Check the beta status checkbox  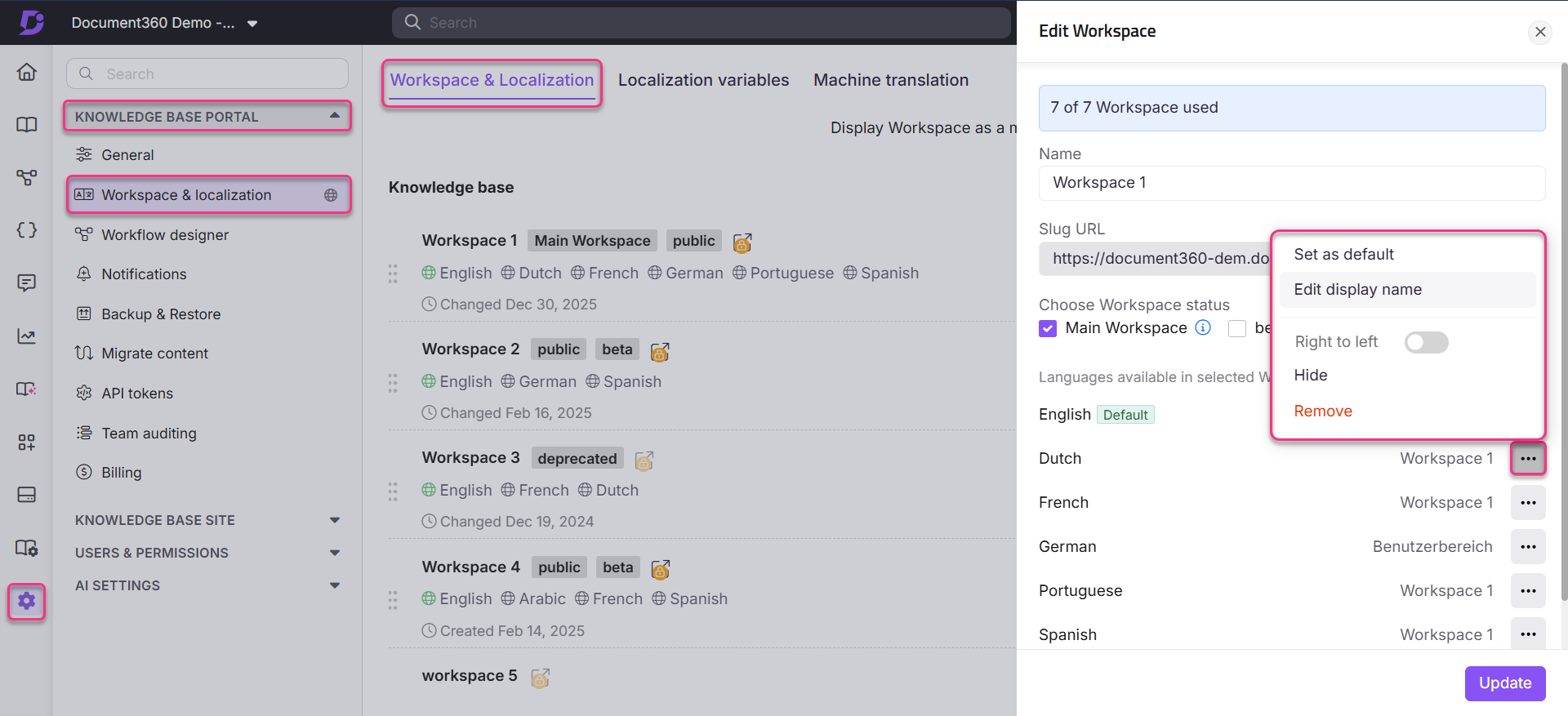(x=1237, y=328)
